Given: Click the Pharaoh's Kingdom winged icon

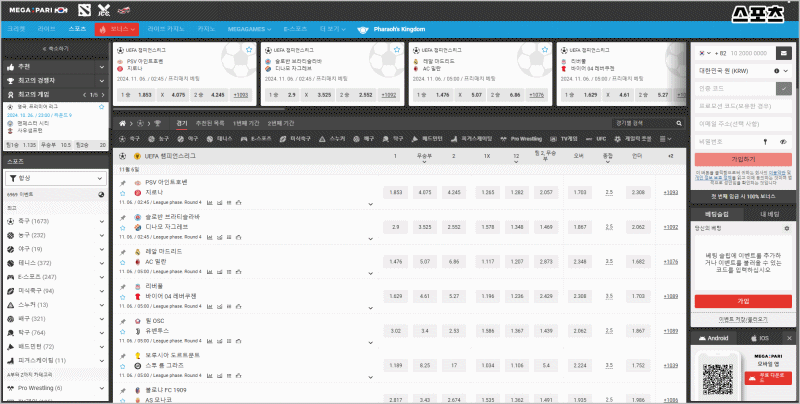Looking at the screenshot, I should point(363,30).
